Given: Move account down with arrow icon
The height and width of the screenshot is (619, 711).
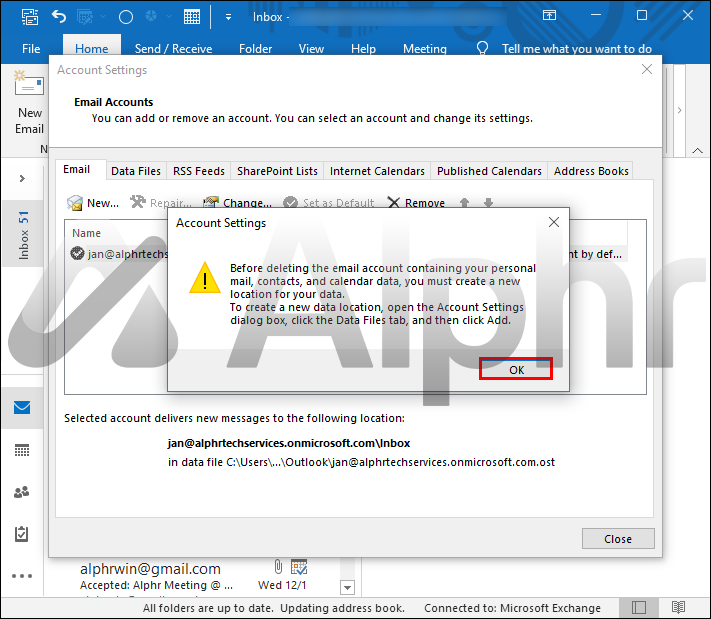Looking at the screenshot, I should 488,203.
